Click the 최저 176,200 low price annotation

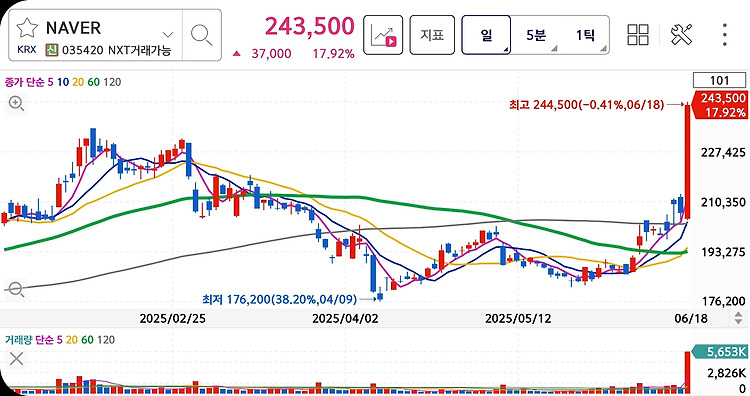(x=279, y=299)
